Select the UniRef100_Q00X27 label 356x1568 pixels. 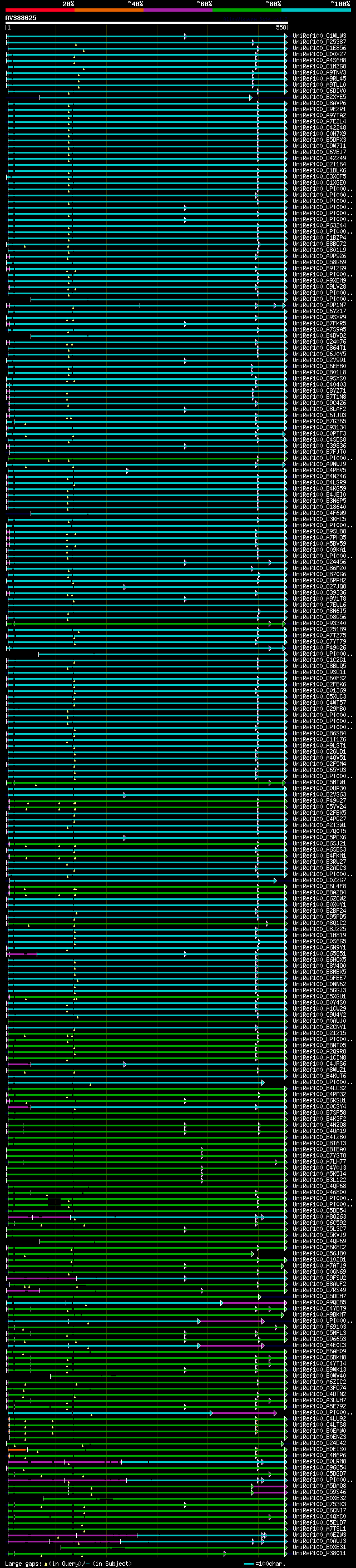coord(319,54)
